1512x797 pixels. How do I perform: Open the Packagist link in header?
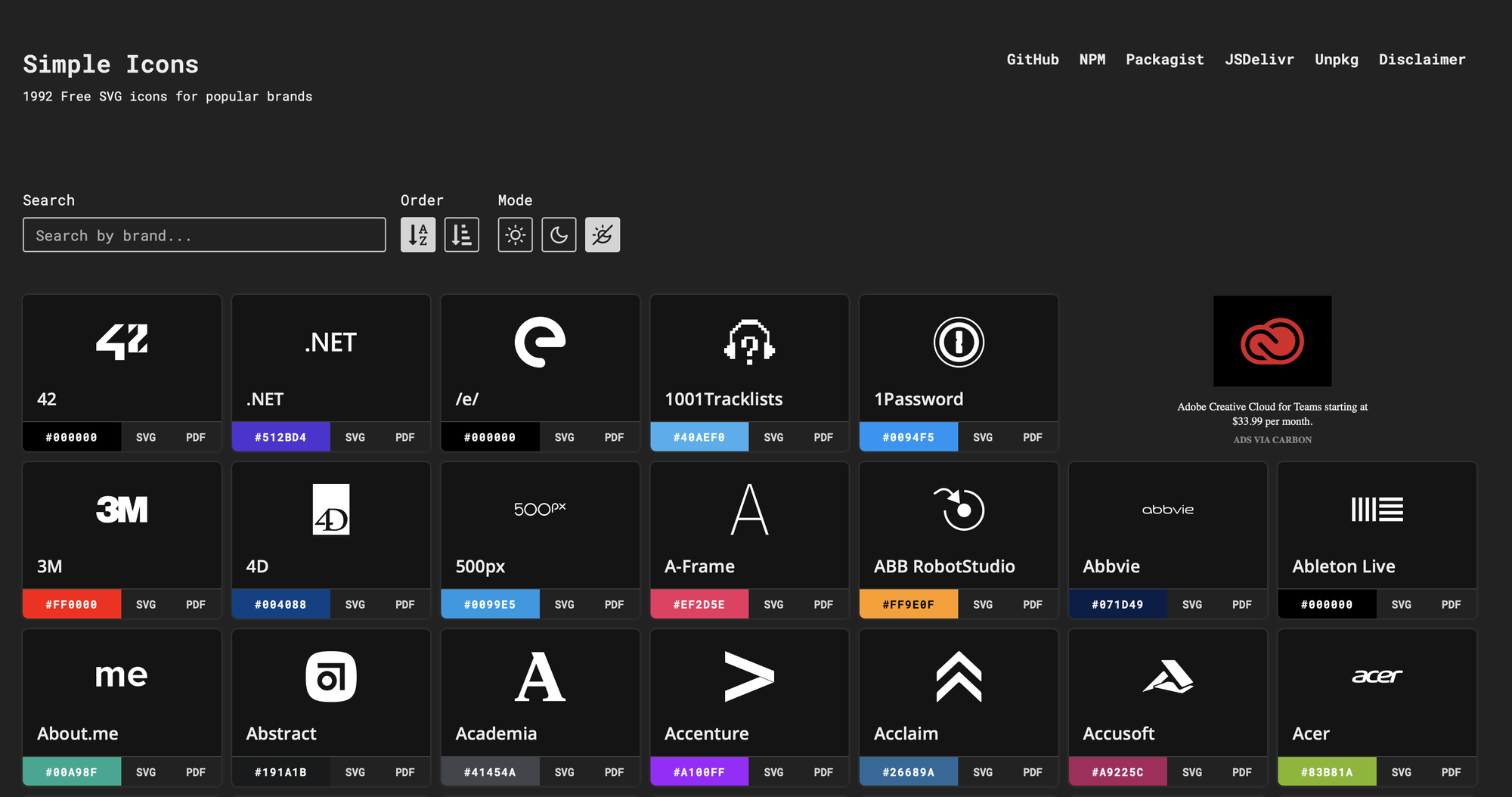(1165, 60)
